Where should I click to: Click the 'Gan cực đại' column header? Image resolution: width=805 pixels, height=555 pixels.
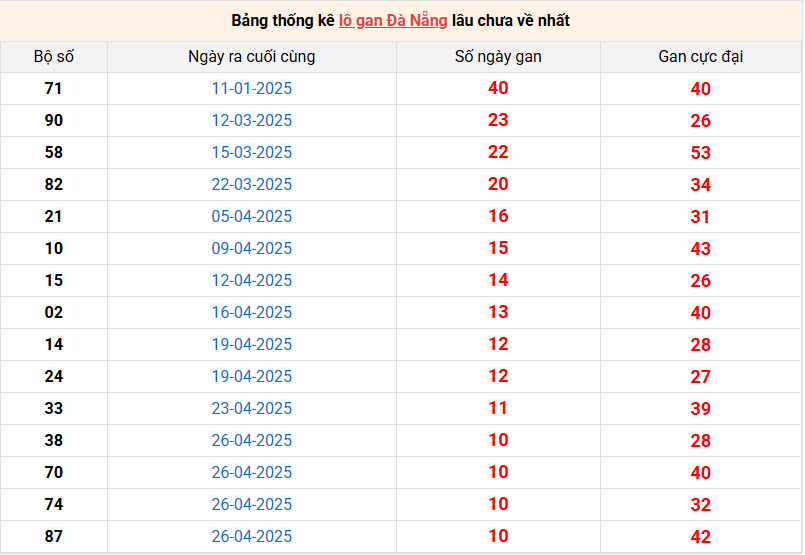[x=701, y=56]
